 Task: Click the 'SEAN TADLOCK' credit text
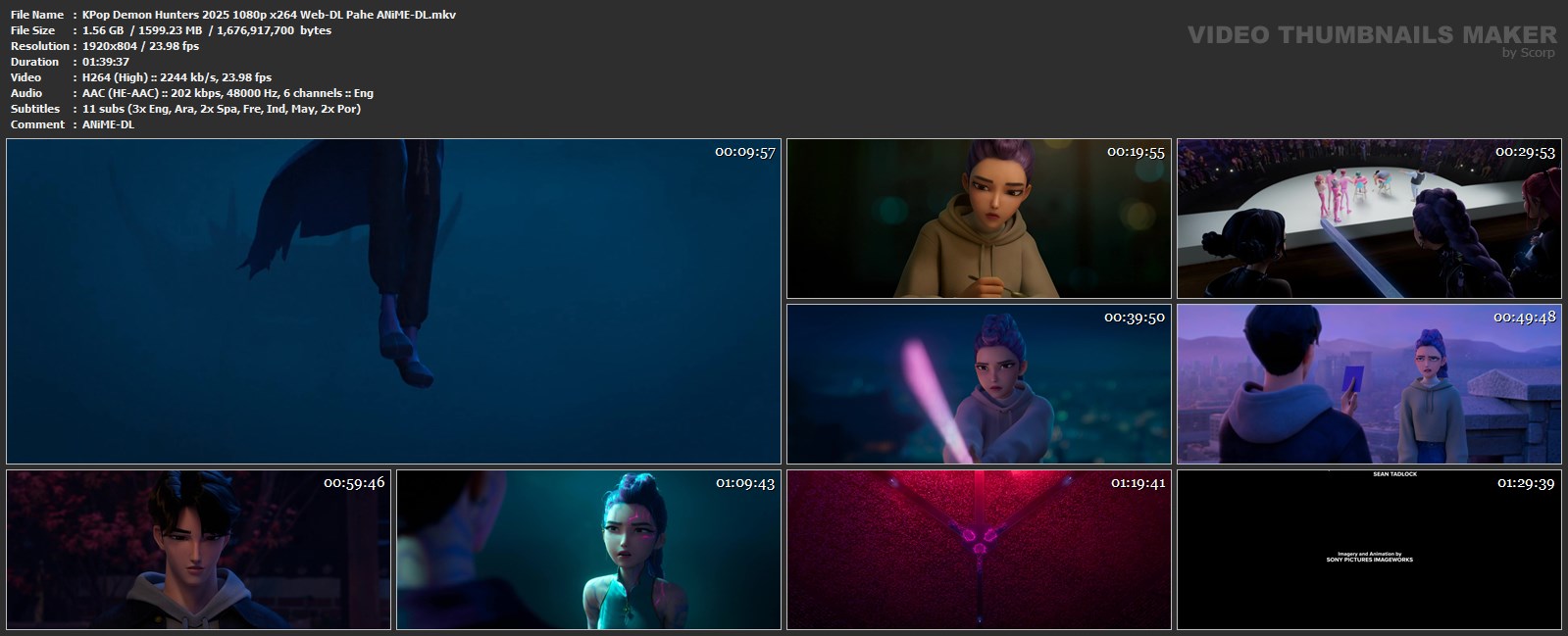coord(1395,474)
